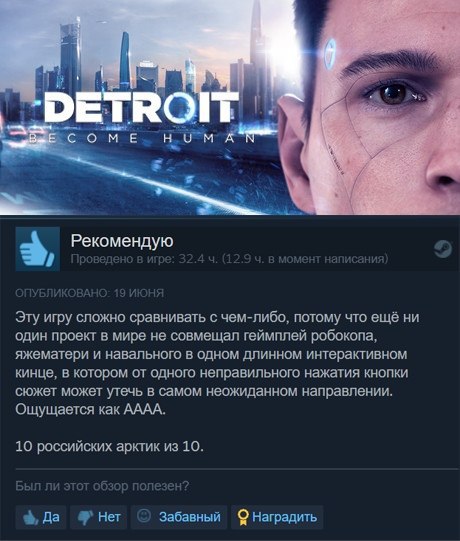This screenshot has width=460, height=541.
Task: Vote Нет on this review
Action: 98,517
